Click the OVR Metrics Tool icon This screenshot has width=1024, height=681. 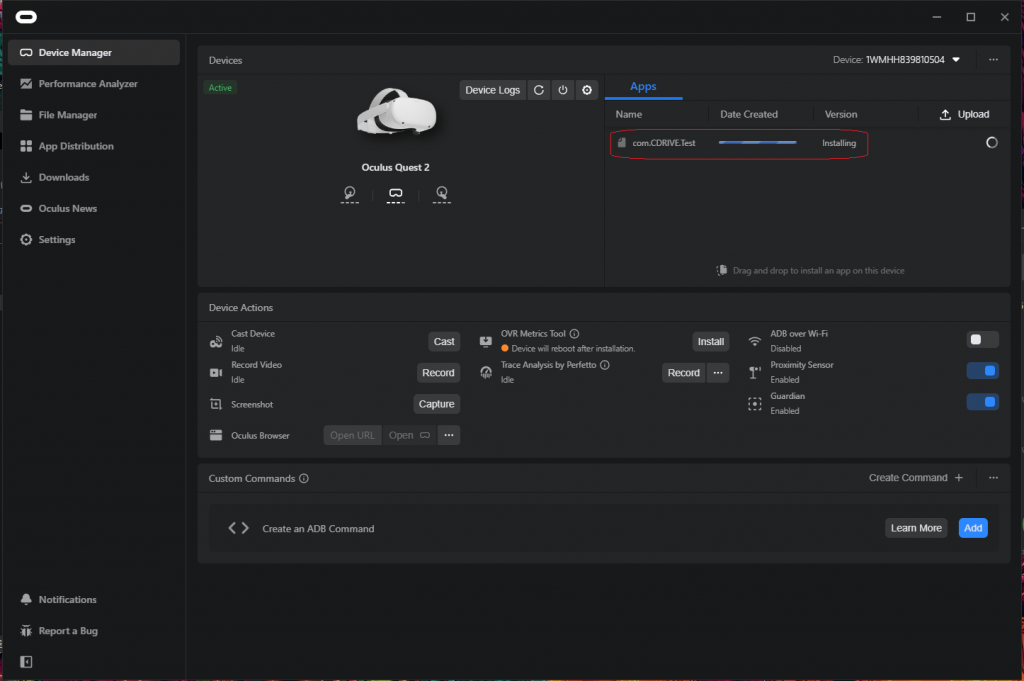tap(486, 341)
